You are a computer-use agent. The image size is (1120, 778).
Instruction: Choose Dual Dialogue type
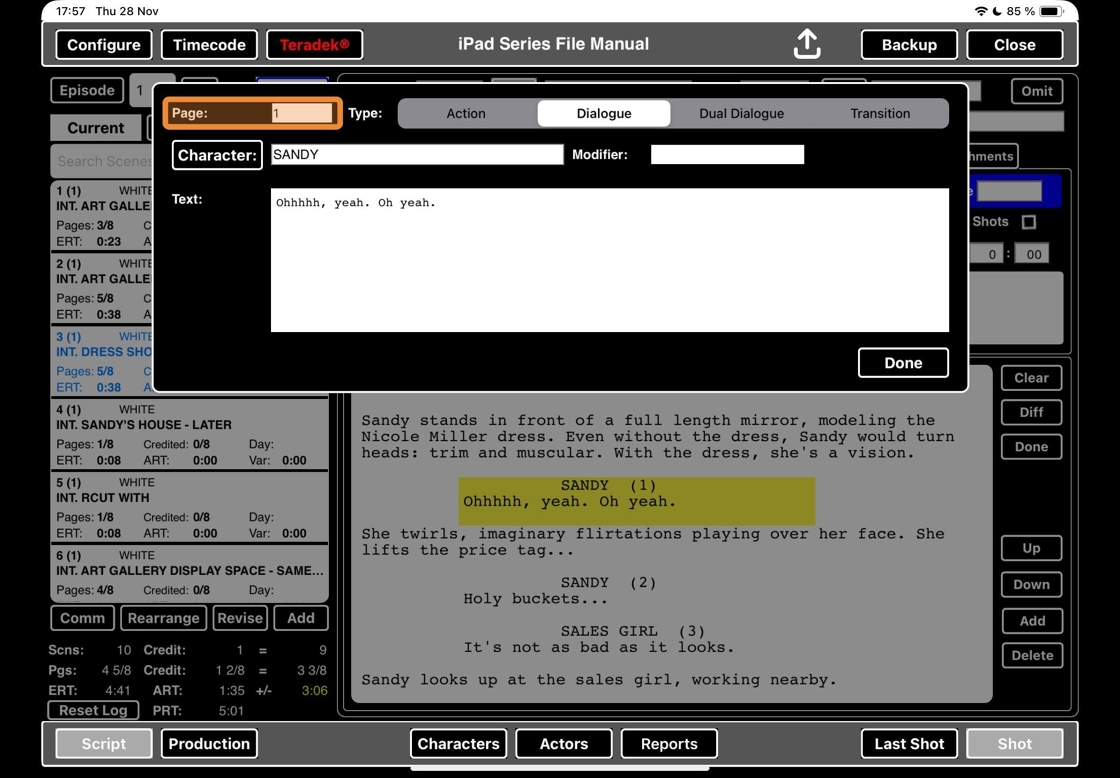coord(741,114)
